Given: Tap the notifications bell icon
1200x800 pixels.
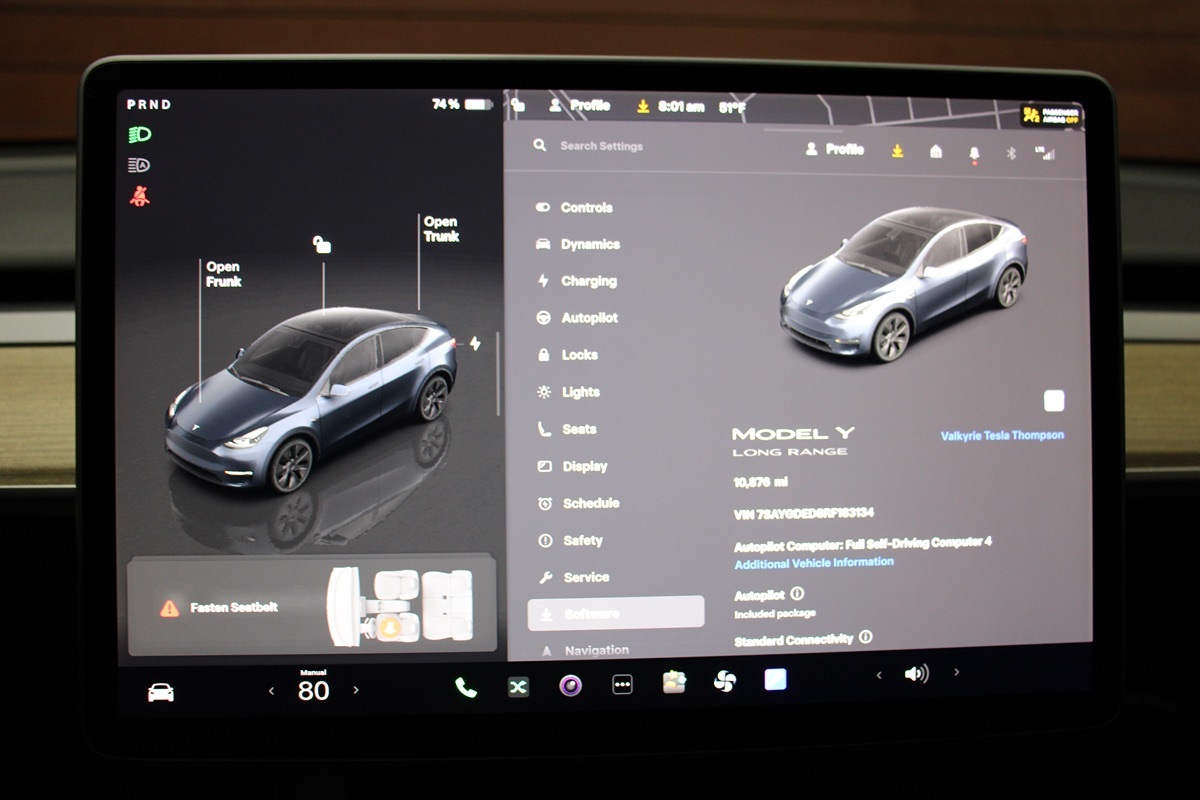Looking at the screenshot, I should pos(974,152).
